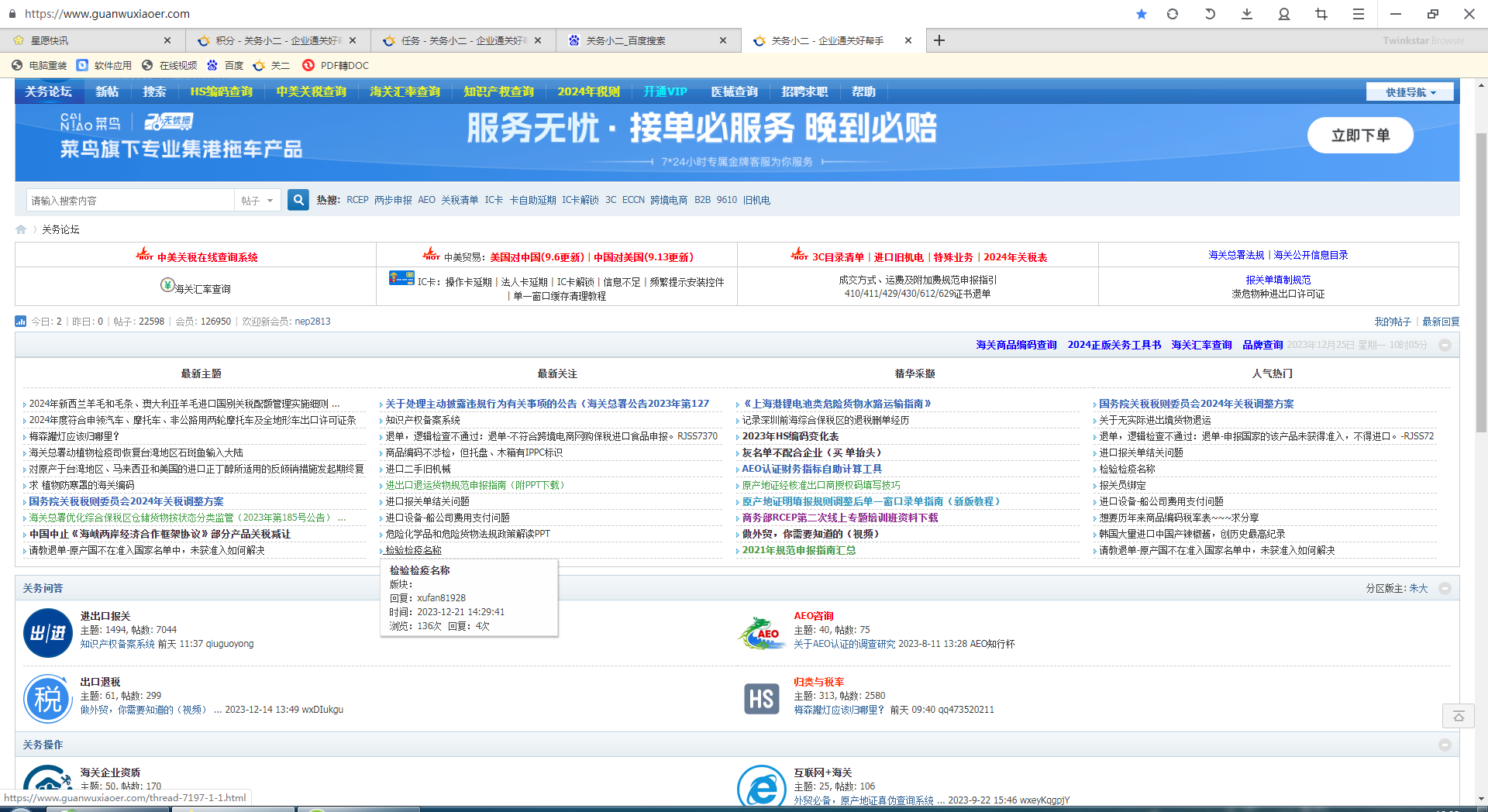
Task: Open the 快捷导航 dropdown
Action: tap(1410, 92)
